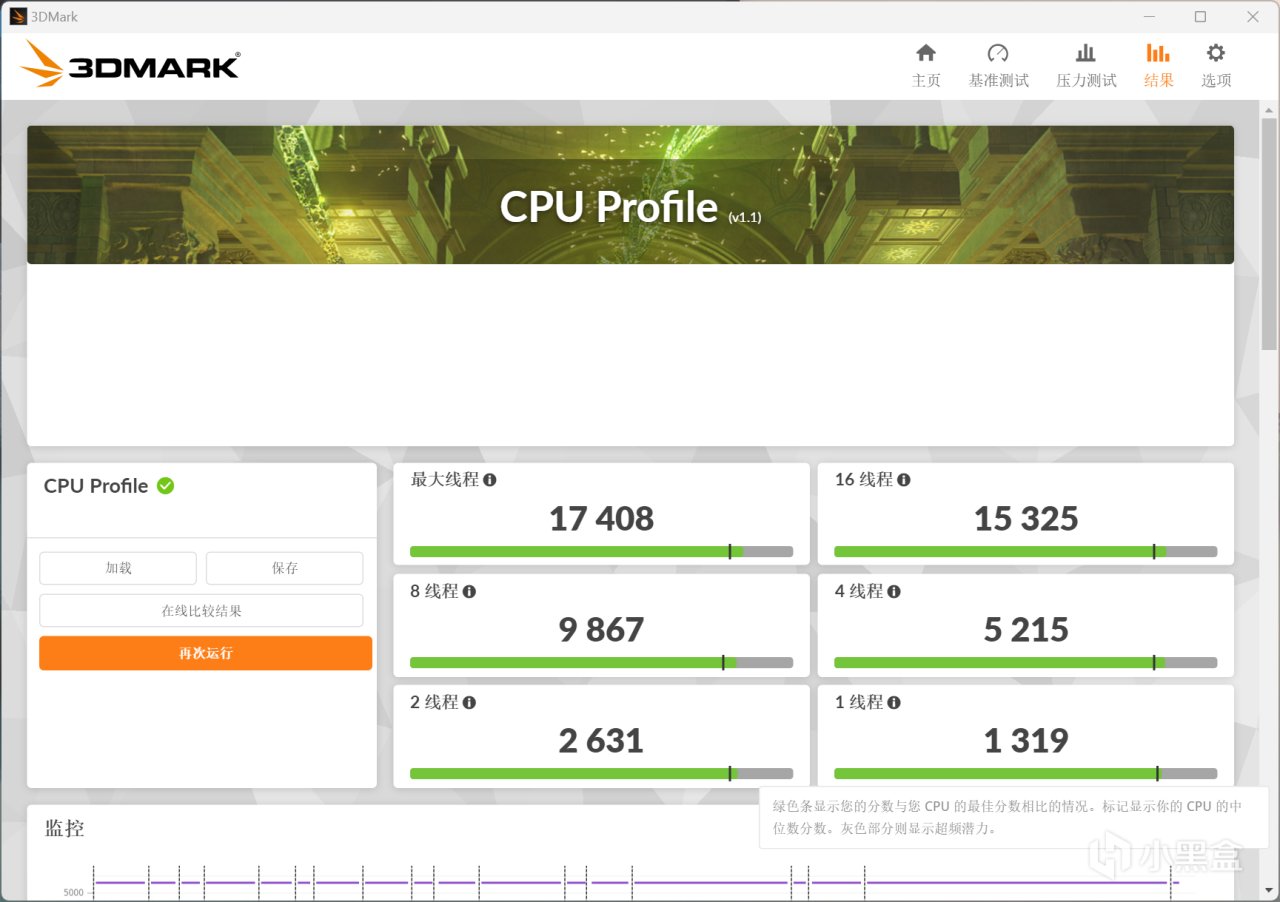Close the 3DMark window
Image resolution: width=1280 pixels, height=902 pixels.
(1253, 16)
